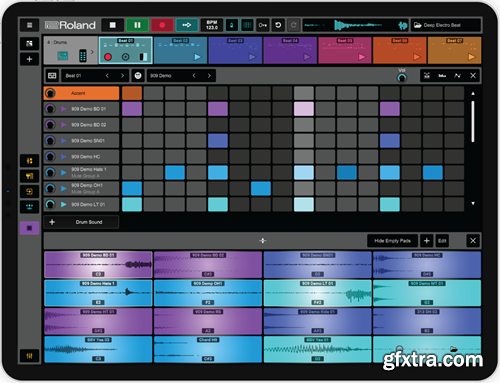Toggle first step of Accent row

132,93
